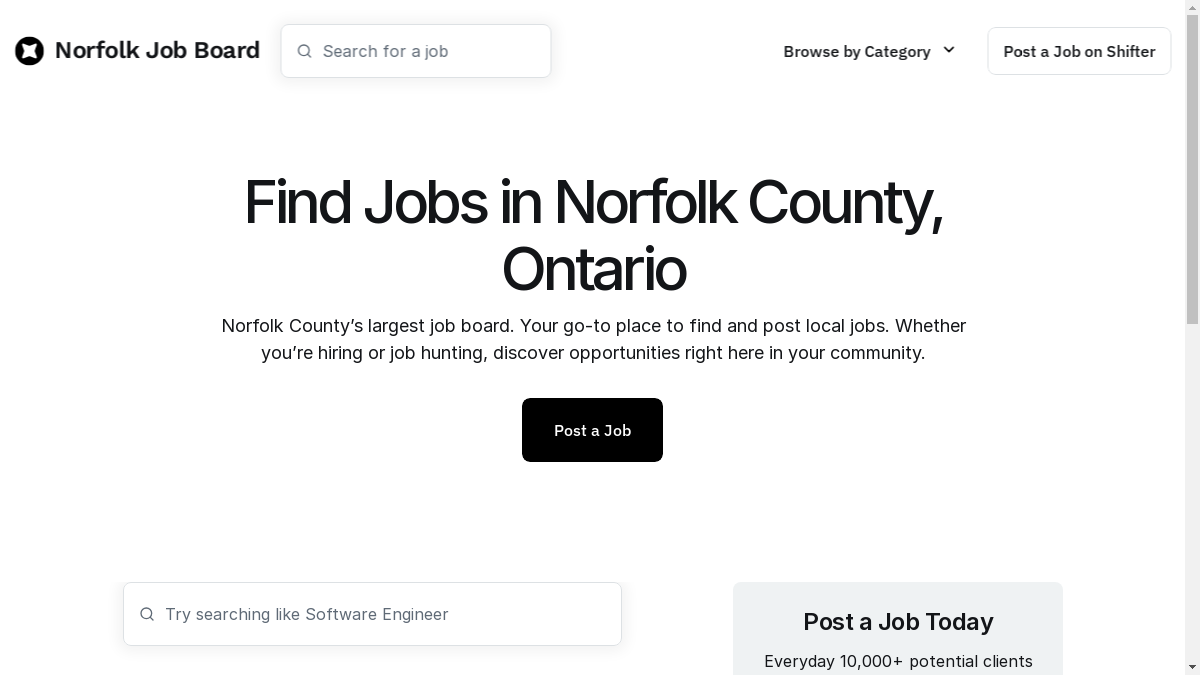1200x675 pixels.
Task: Click the Find Jobs in Norfolk County headline
Action: click(x=593, y=202)
